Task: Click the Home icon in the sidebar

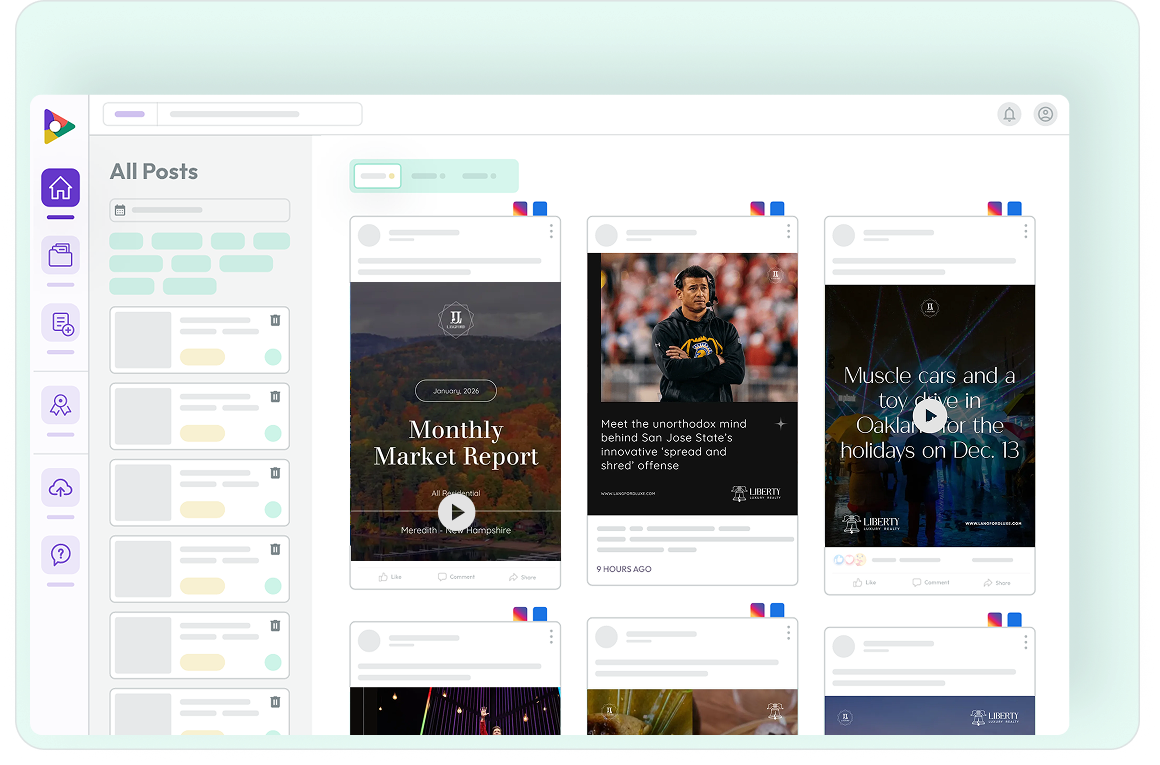Action: [60, 187]
